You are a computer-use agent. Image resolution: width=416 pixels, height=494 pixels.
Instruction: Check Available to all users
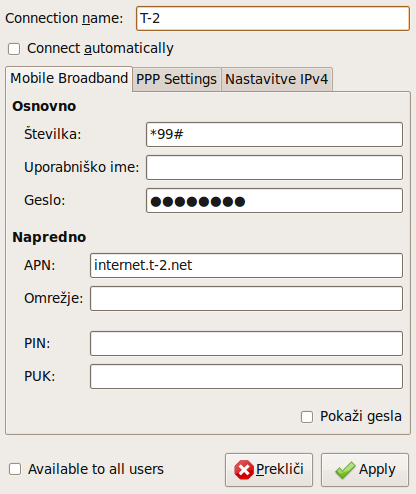coord(15,469)
